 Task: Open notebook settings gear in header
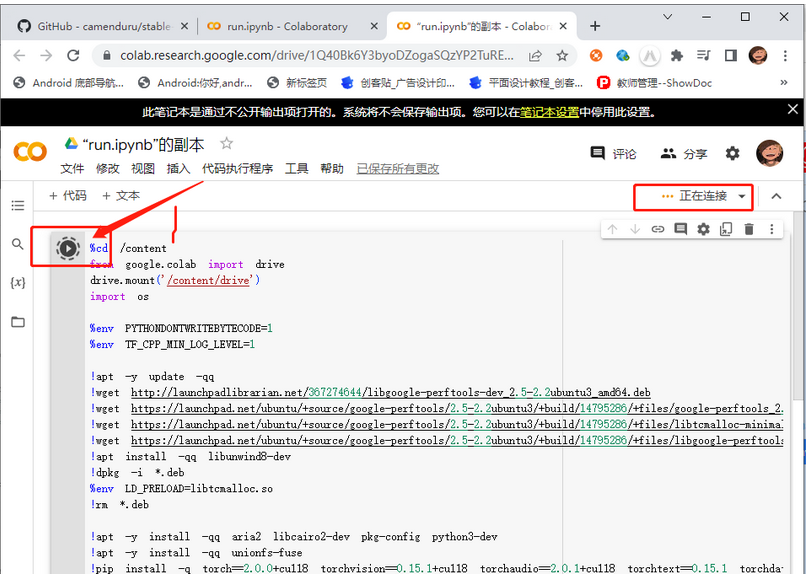tap(732, 153)
